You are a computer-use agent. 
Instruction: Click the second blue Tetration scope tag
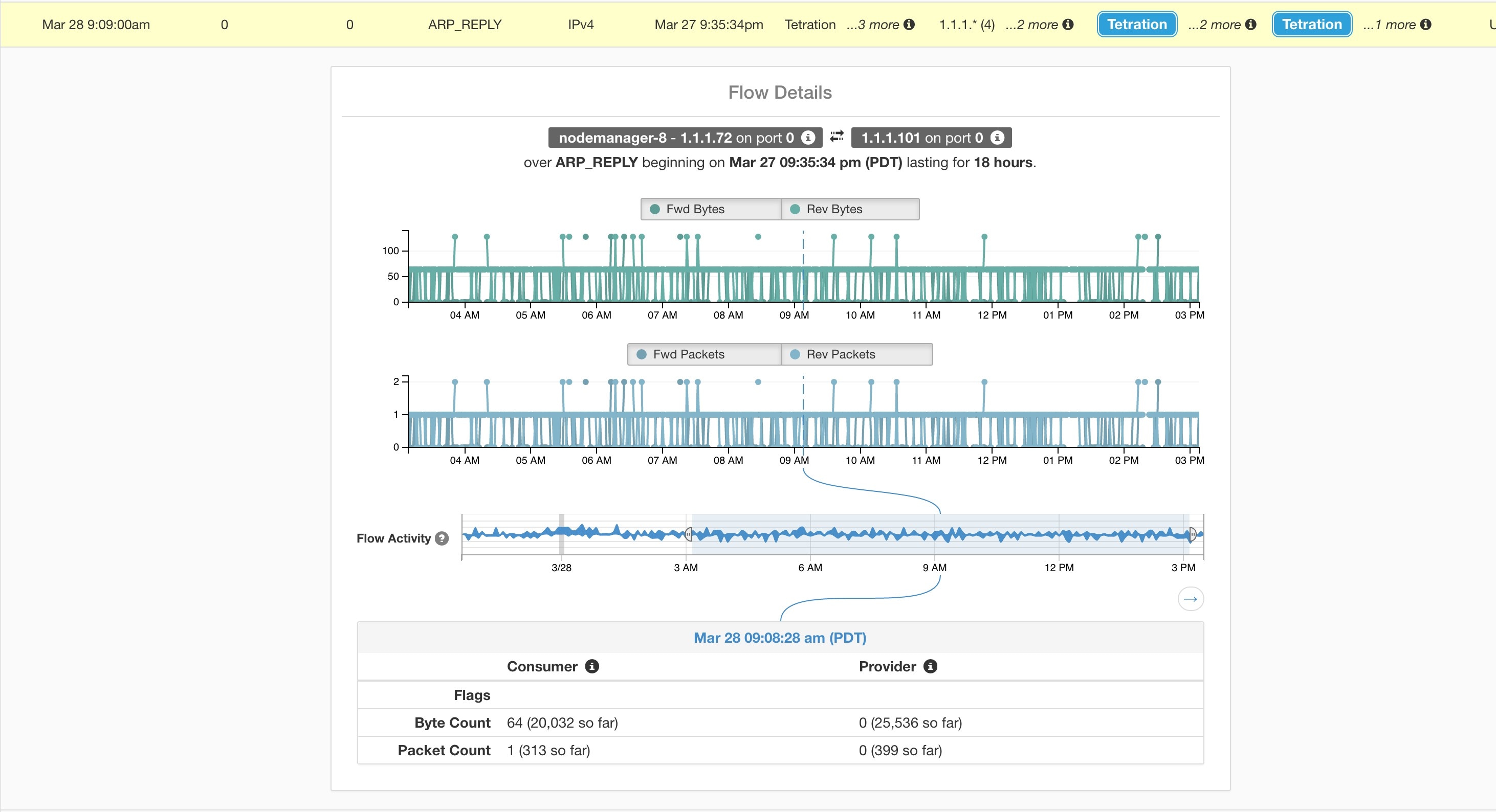point(1312,25)
